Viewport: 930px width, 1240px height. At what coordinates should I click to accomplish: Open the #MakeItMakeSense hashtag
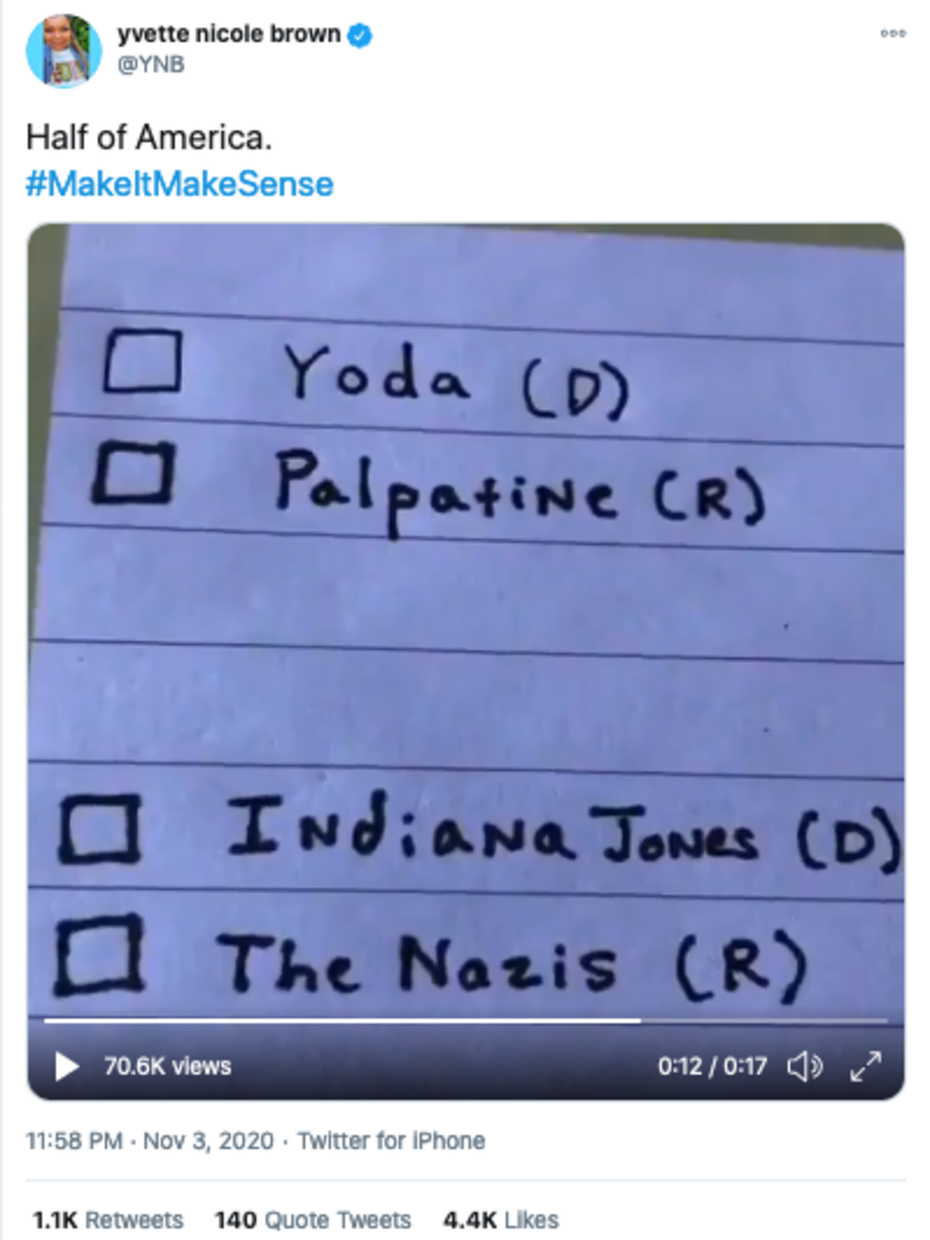pyautogui.click(x=179, y=185)
